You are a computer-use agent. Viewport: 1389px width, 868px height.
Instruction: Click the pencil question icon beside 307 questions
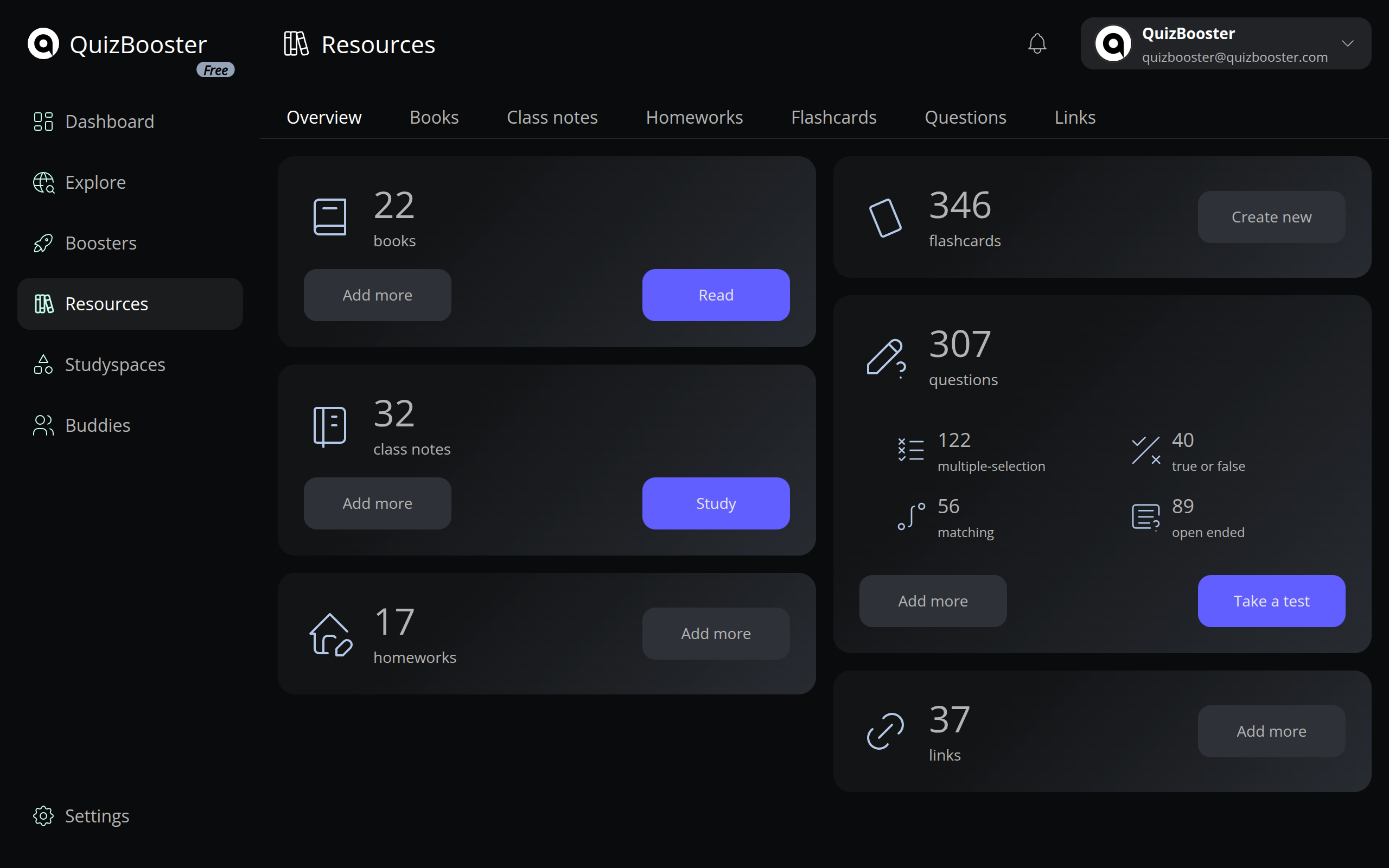[886, 358]
